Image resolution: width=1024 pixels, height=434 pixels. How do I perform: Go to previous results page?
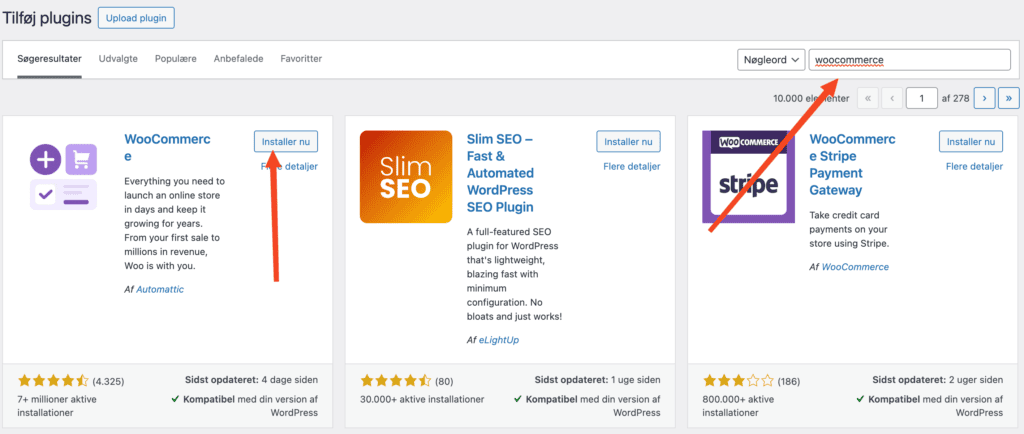(x=891, y=99)
